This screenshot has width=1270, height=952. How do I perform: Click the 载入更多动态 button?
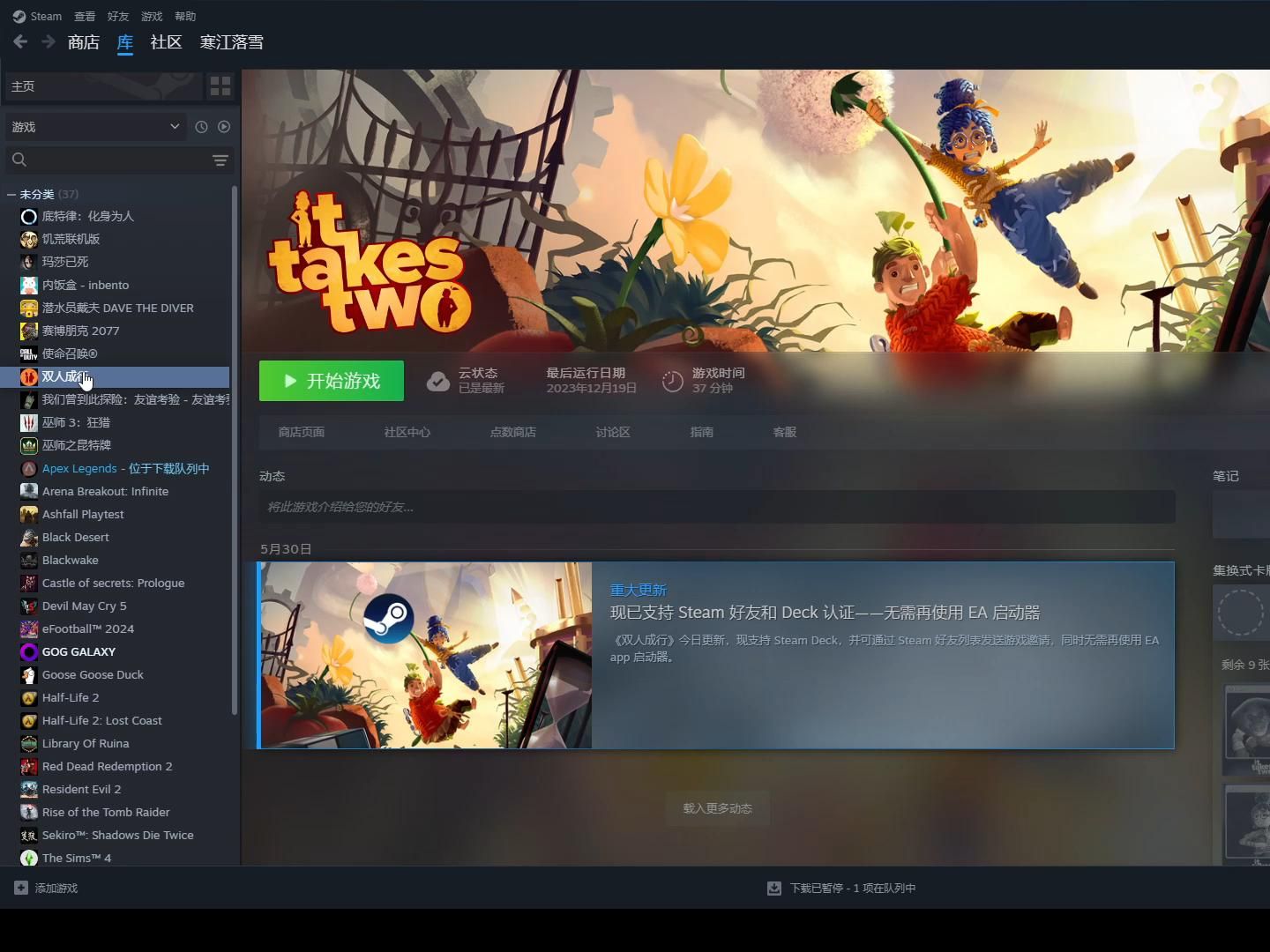[x=718, y=808]
